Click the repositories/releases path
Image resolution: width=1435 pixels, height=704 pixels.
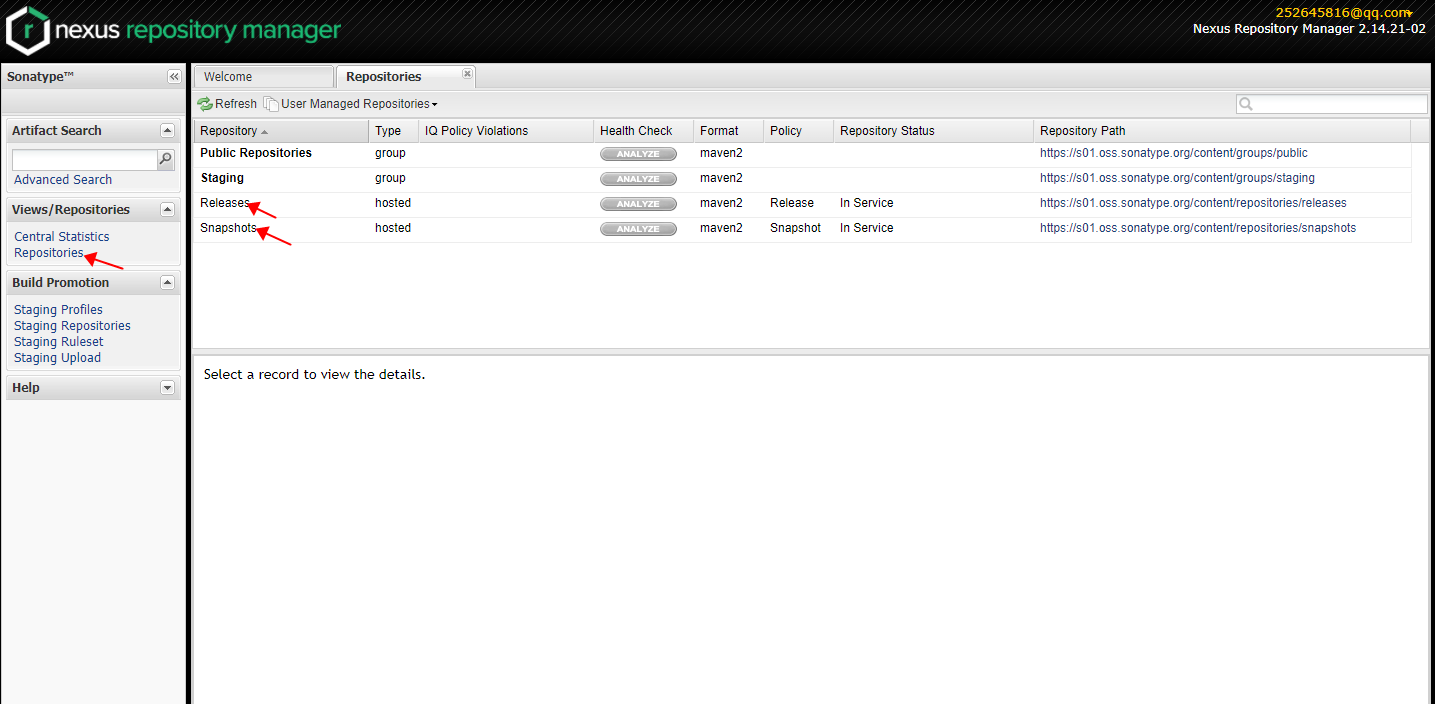(1193, 204)
